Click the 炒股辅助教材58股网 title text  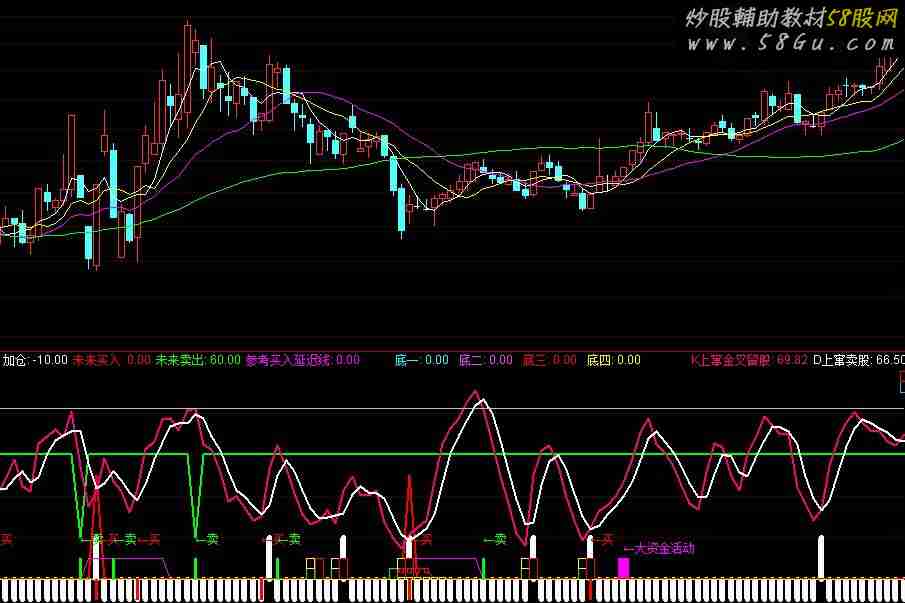(x=790, y=17)
